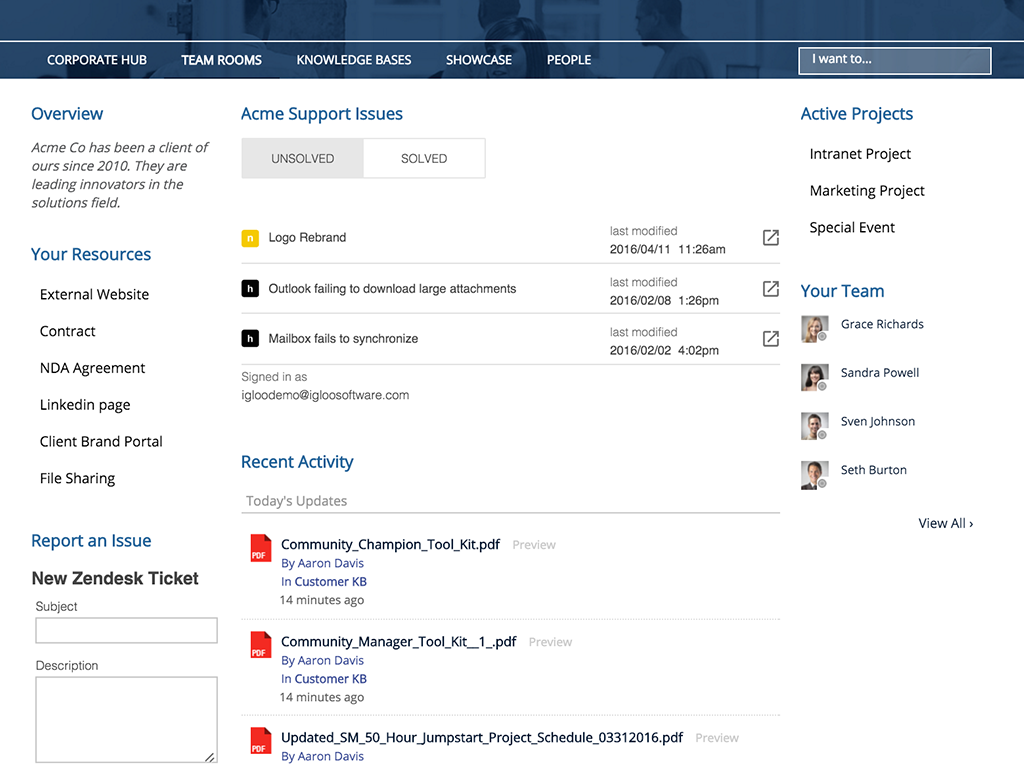Click Grace Richards' profile photo
Viewport: 1024px width, 768px height.
click(814, 328)
